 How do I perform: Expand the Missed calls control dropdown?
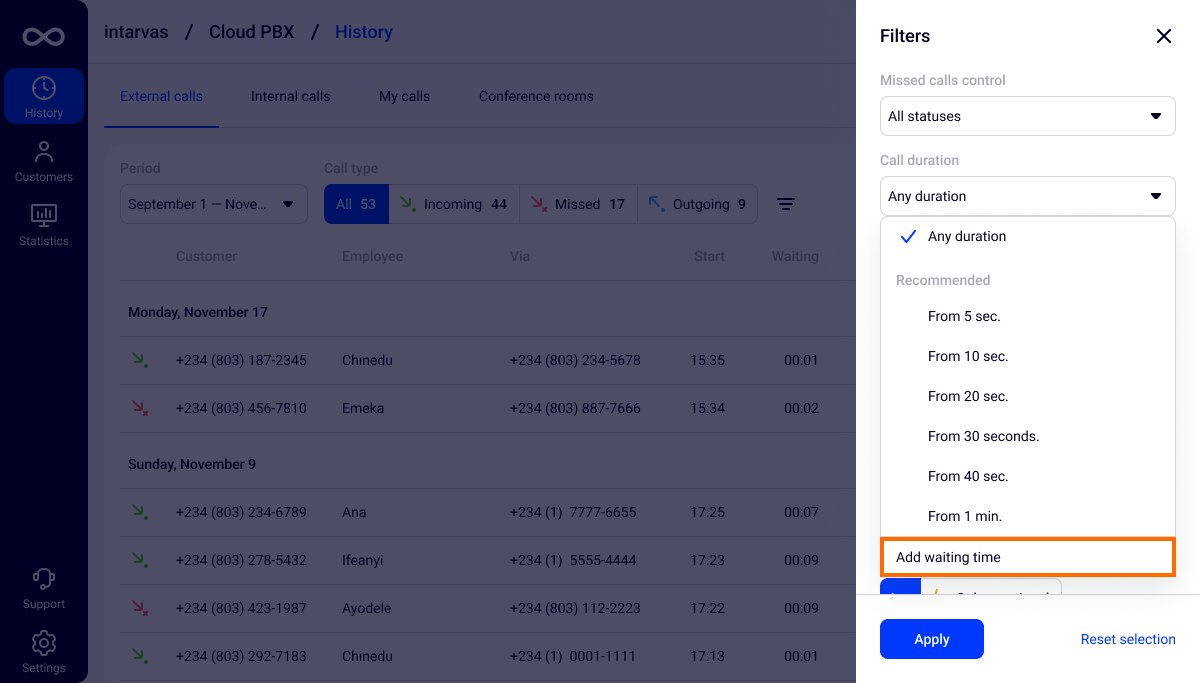pyautogui.click(x=1027, y=116)
